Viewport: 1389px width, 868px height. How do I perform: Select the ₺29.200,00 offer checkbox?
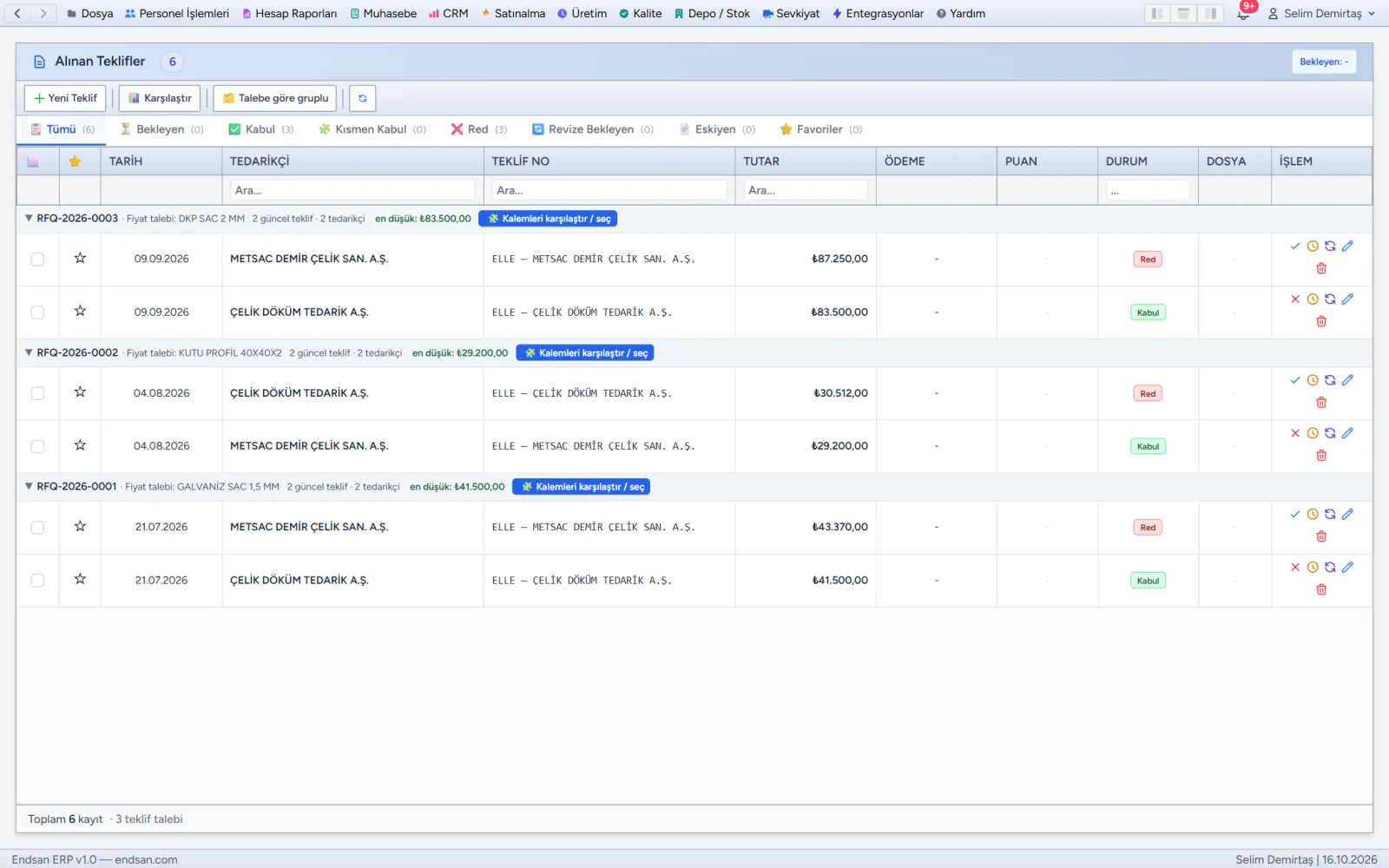pyautogui.click(x=37, y=446)
